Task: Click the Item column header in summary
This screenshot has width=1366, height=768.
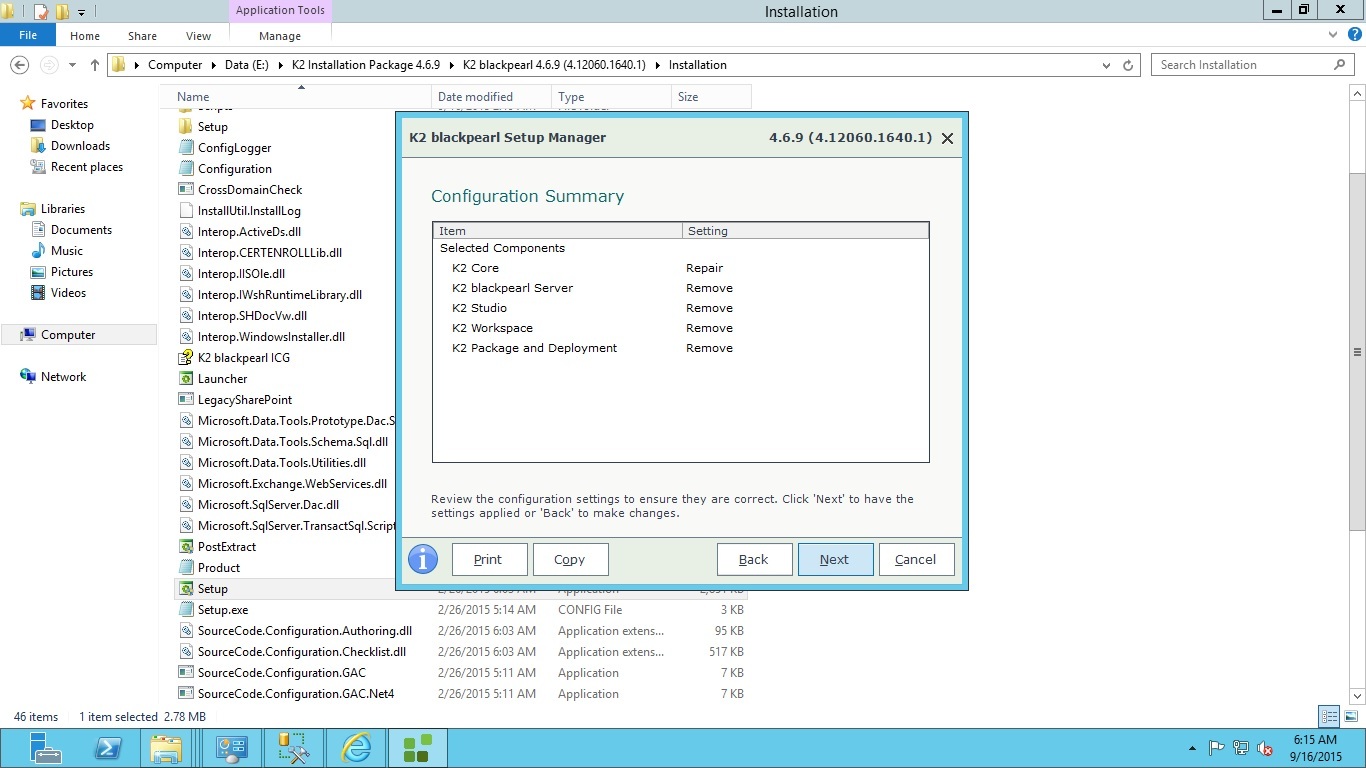Action: pos(557,231)
